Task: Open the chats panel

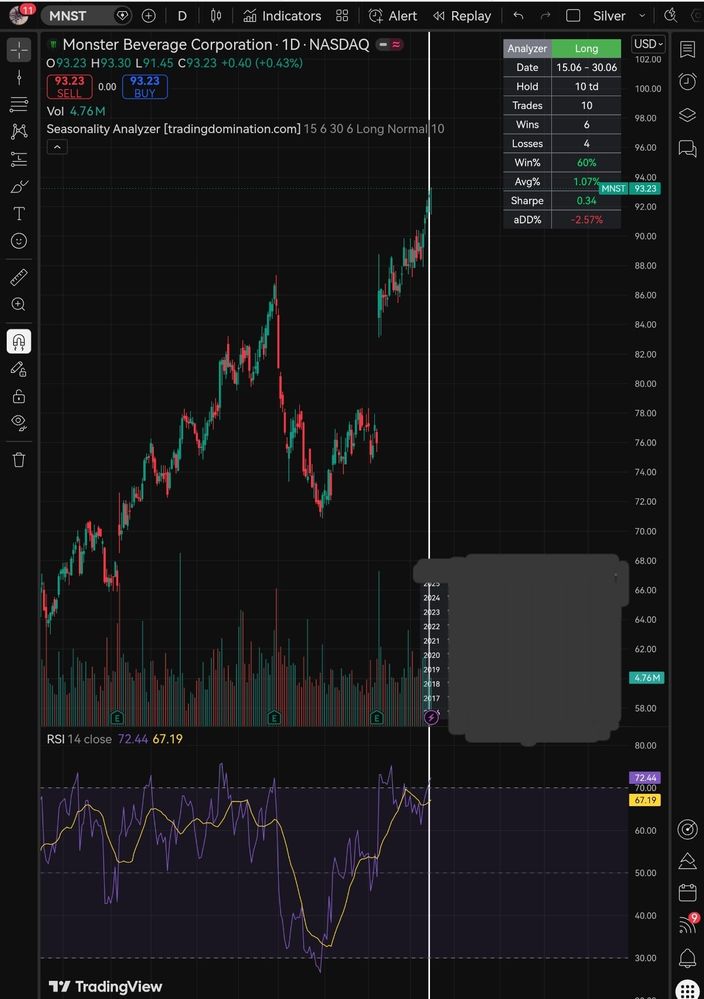Action: coord(687,148)
